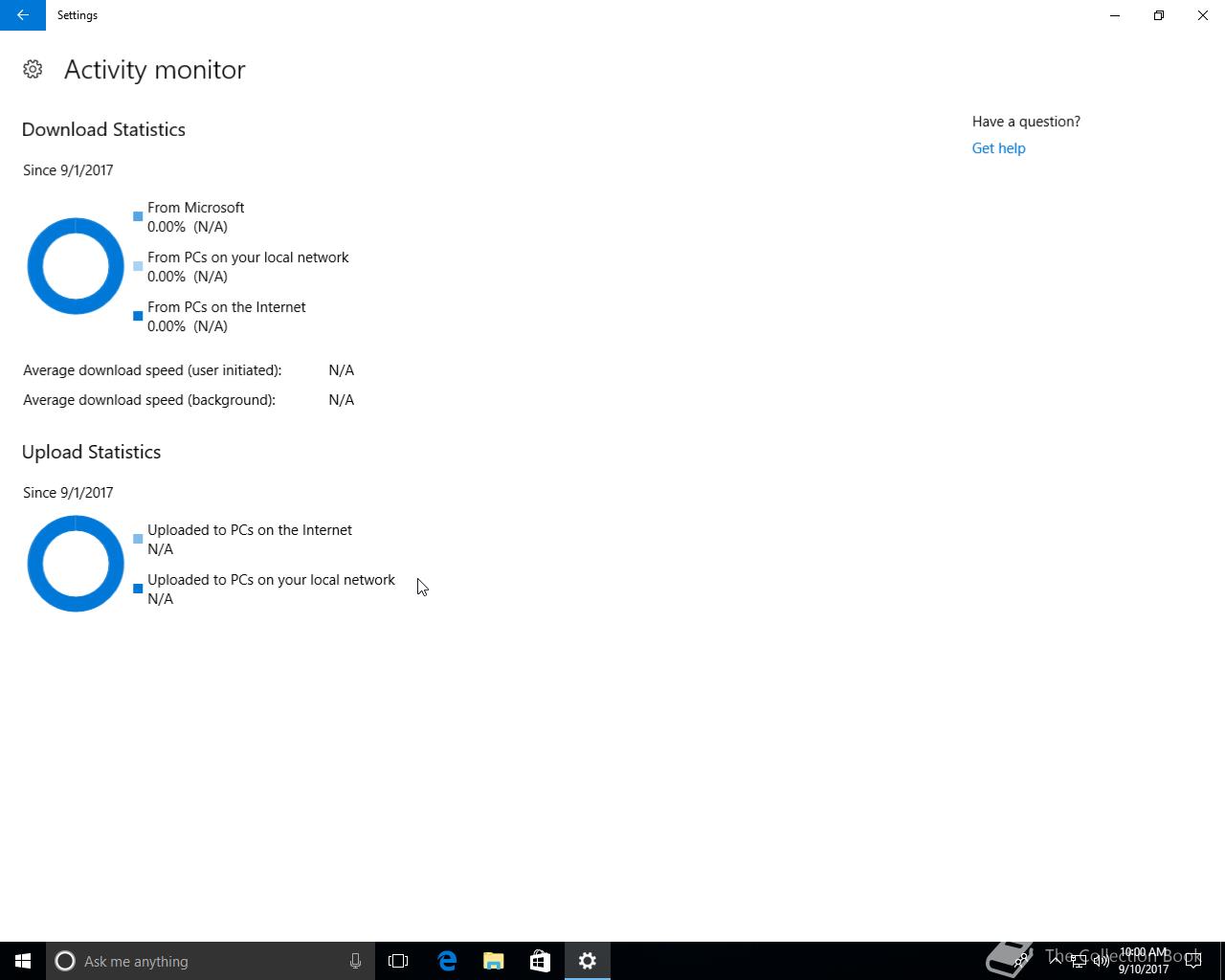
Task: Launch Microsoft Edge from the taskbar
Action: click(x=447, y=961)
